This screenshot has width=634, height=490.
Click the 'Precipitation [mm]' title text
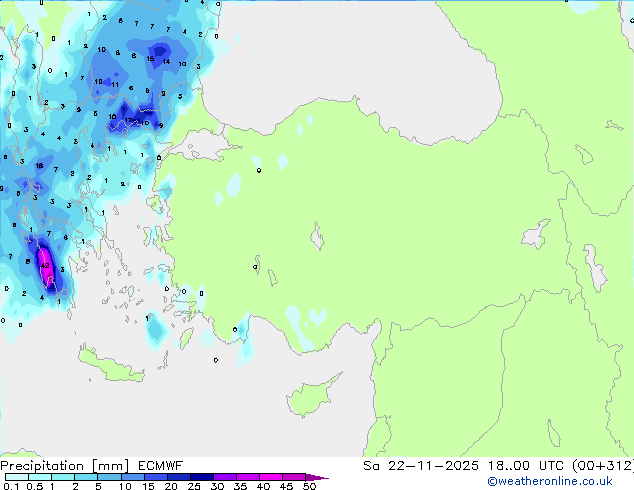tap(65, 466)
